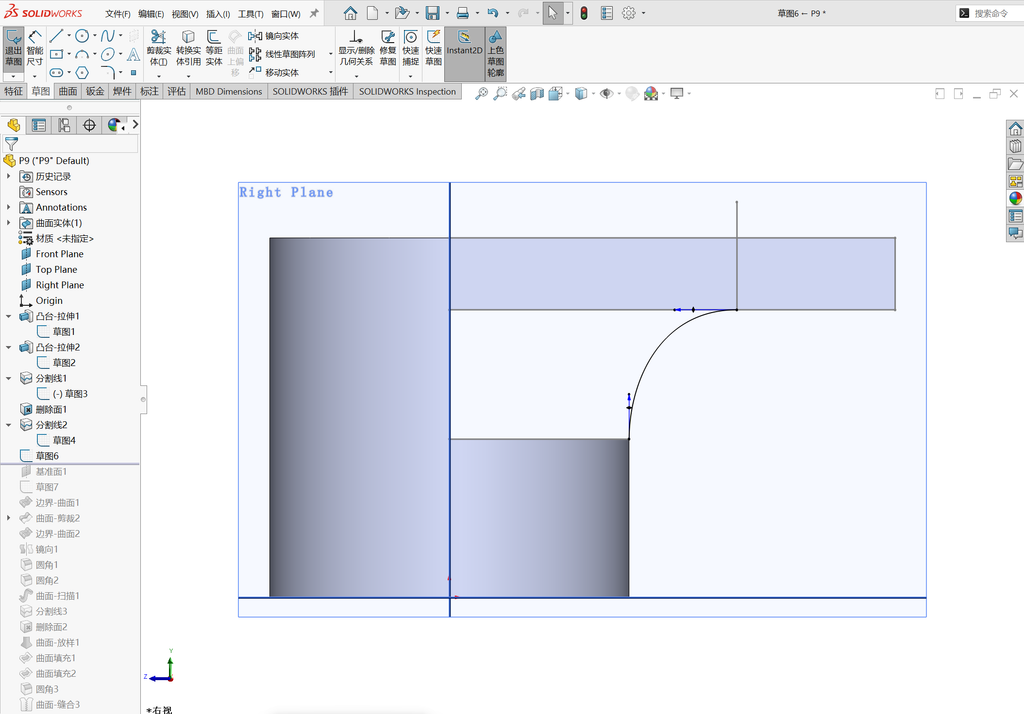
Task: Click the Zoom to Fit icon
Action: pyautogui.click(x=481, y=93)
